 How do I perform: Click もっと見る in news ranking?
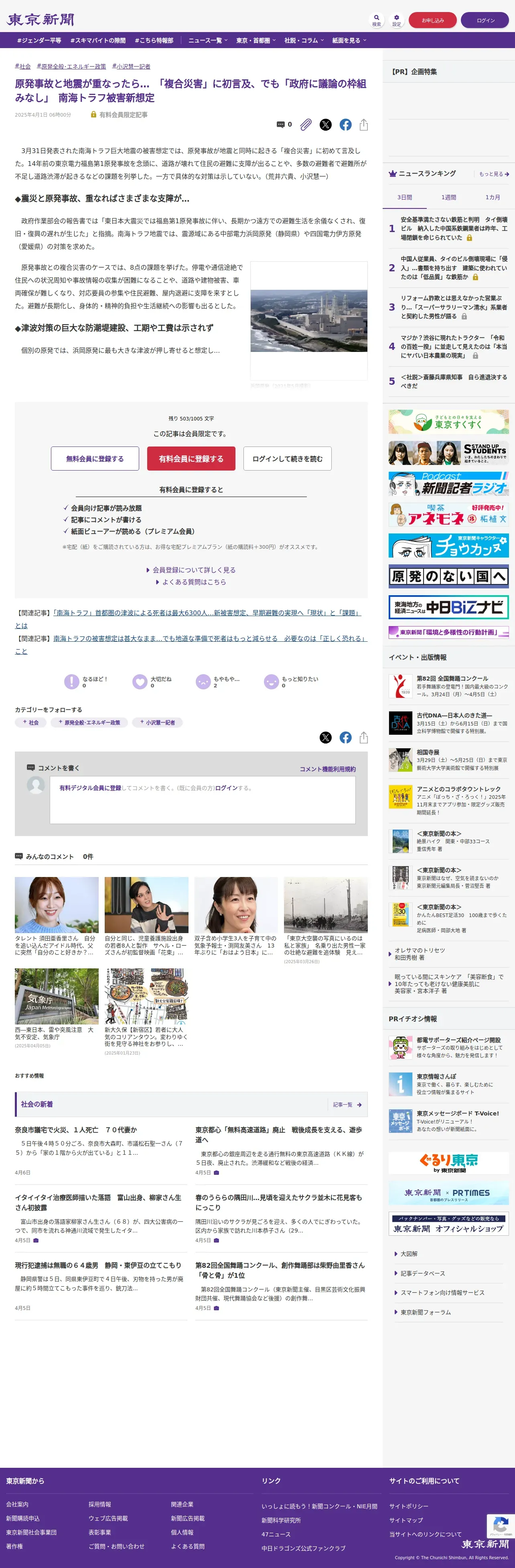coord(494,174)
